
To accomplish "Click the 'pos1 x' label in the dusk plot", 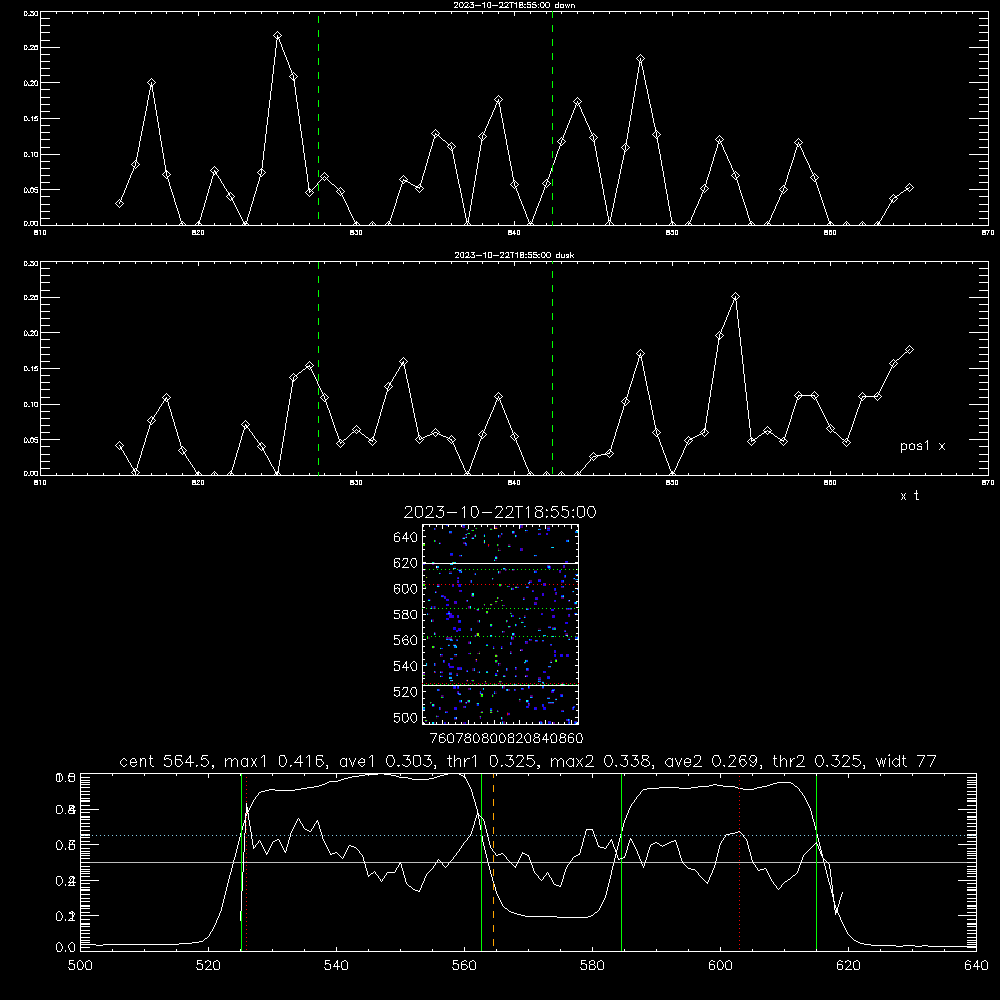I will (922, 446).
